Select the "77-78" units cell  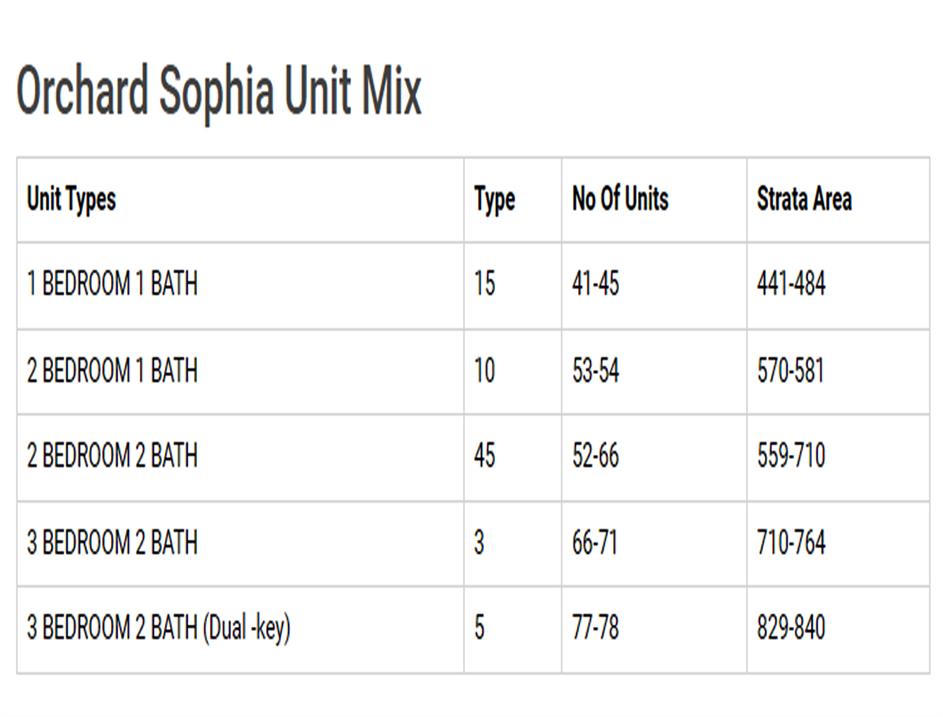pyautogui.click(x=595, y=629)
